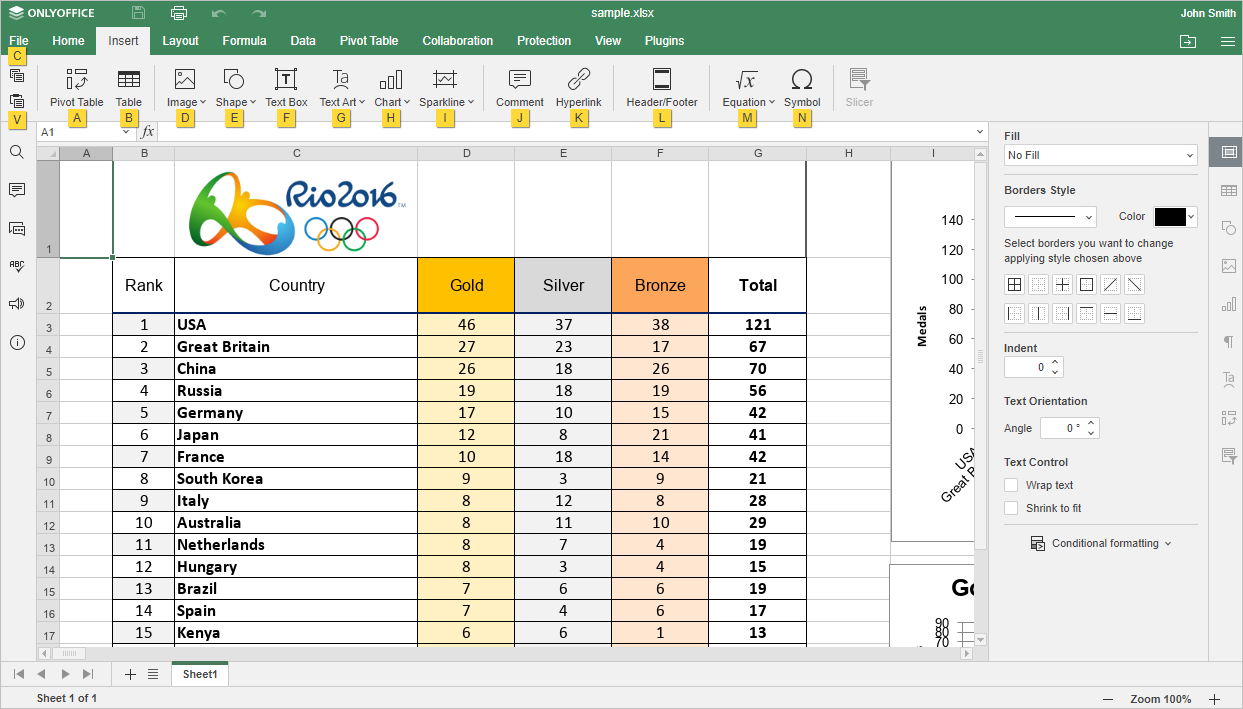Open Feedback & Support speaker icon

17,304
